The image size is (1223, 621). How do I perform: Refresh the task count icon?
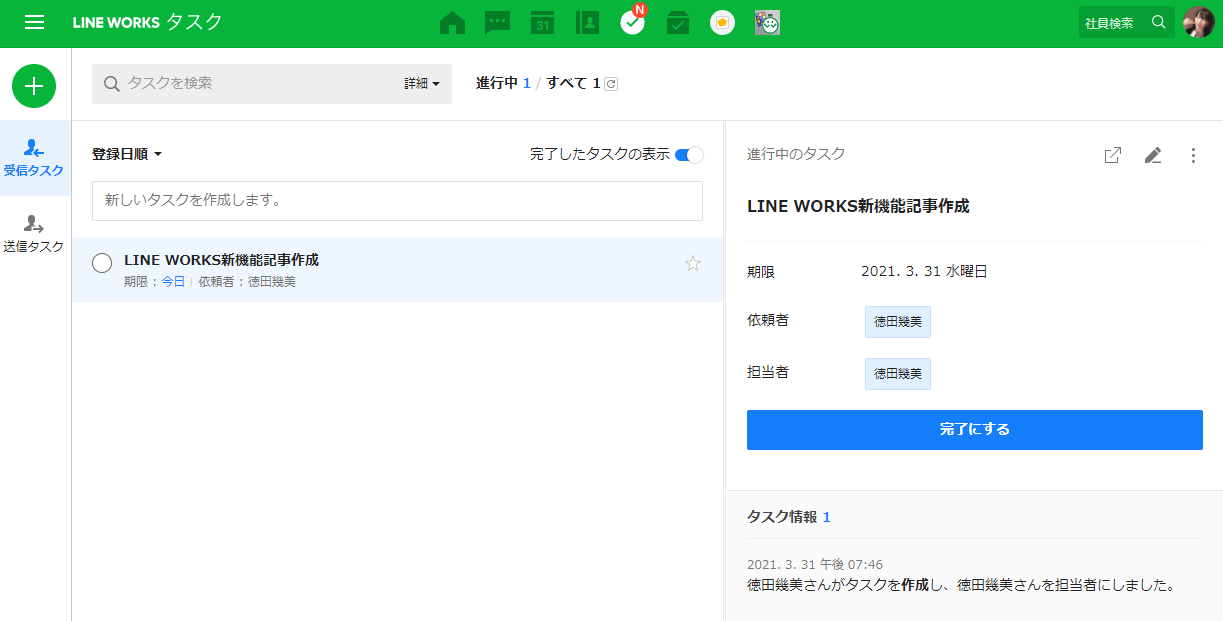coord(612,84)
